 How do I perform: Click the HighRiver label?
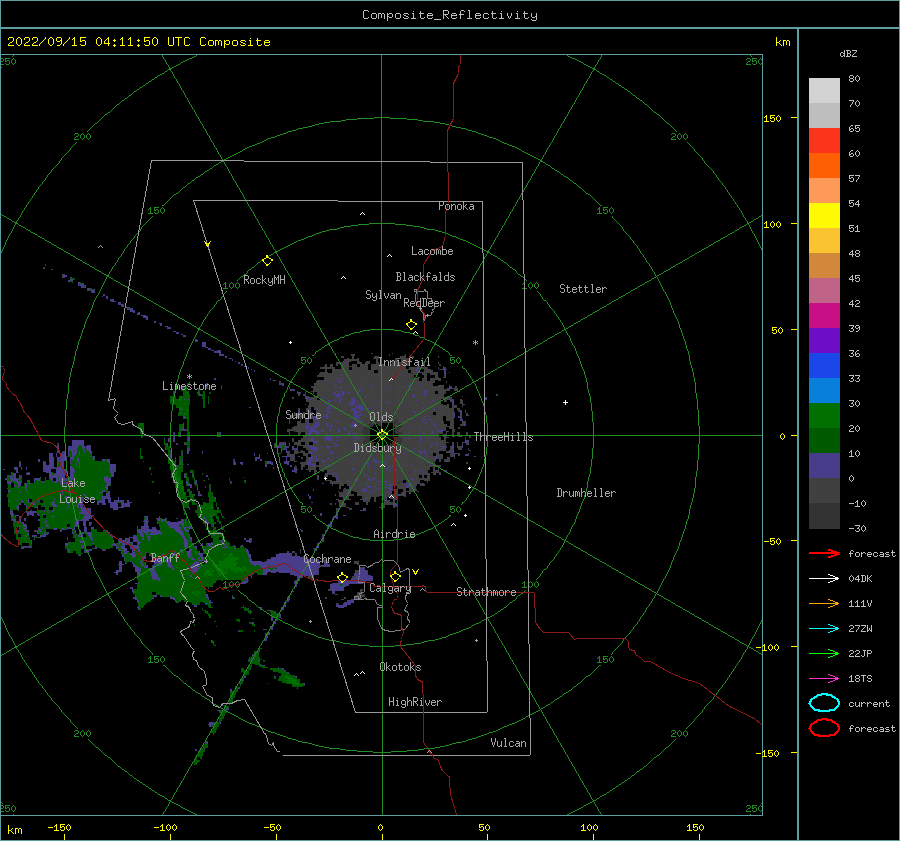coord(415,702)
